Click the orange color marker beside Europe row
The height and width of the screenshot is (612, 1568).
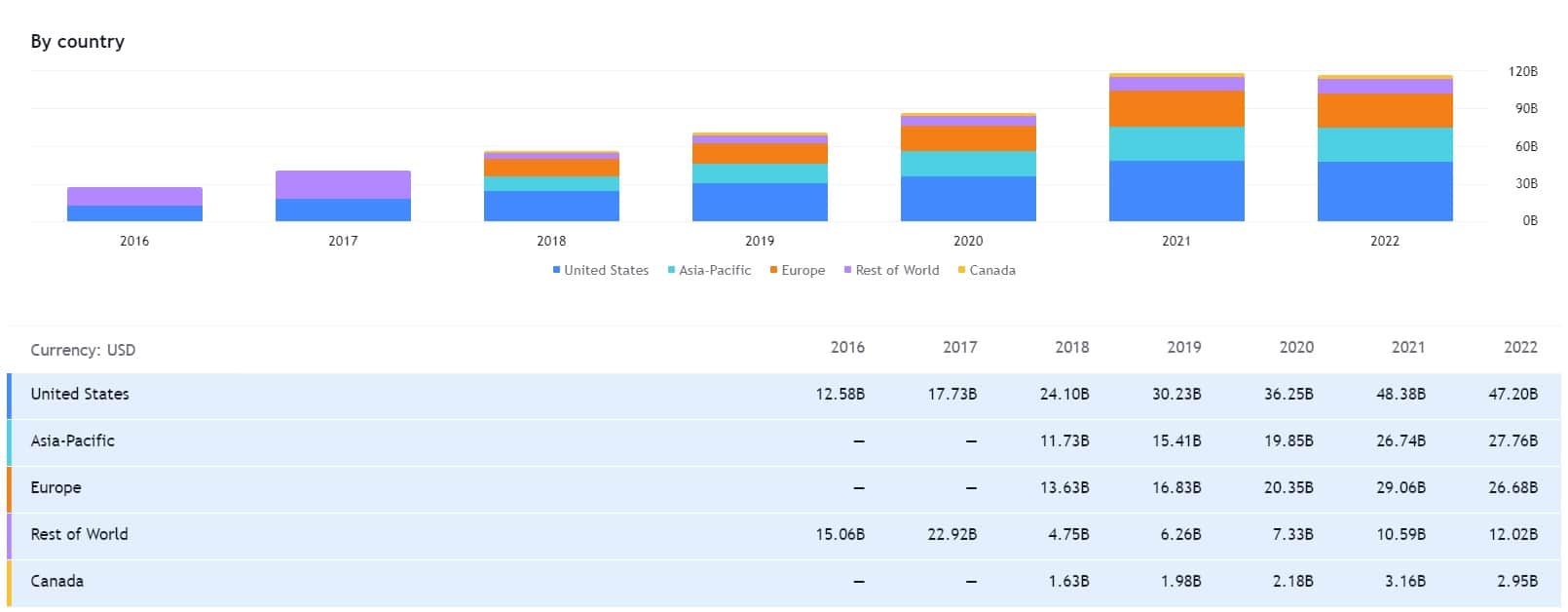click(x=9, y=488)
